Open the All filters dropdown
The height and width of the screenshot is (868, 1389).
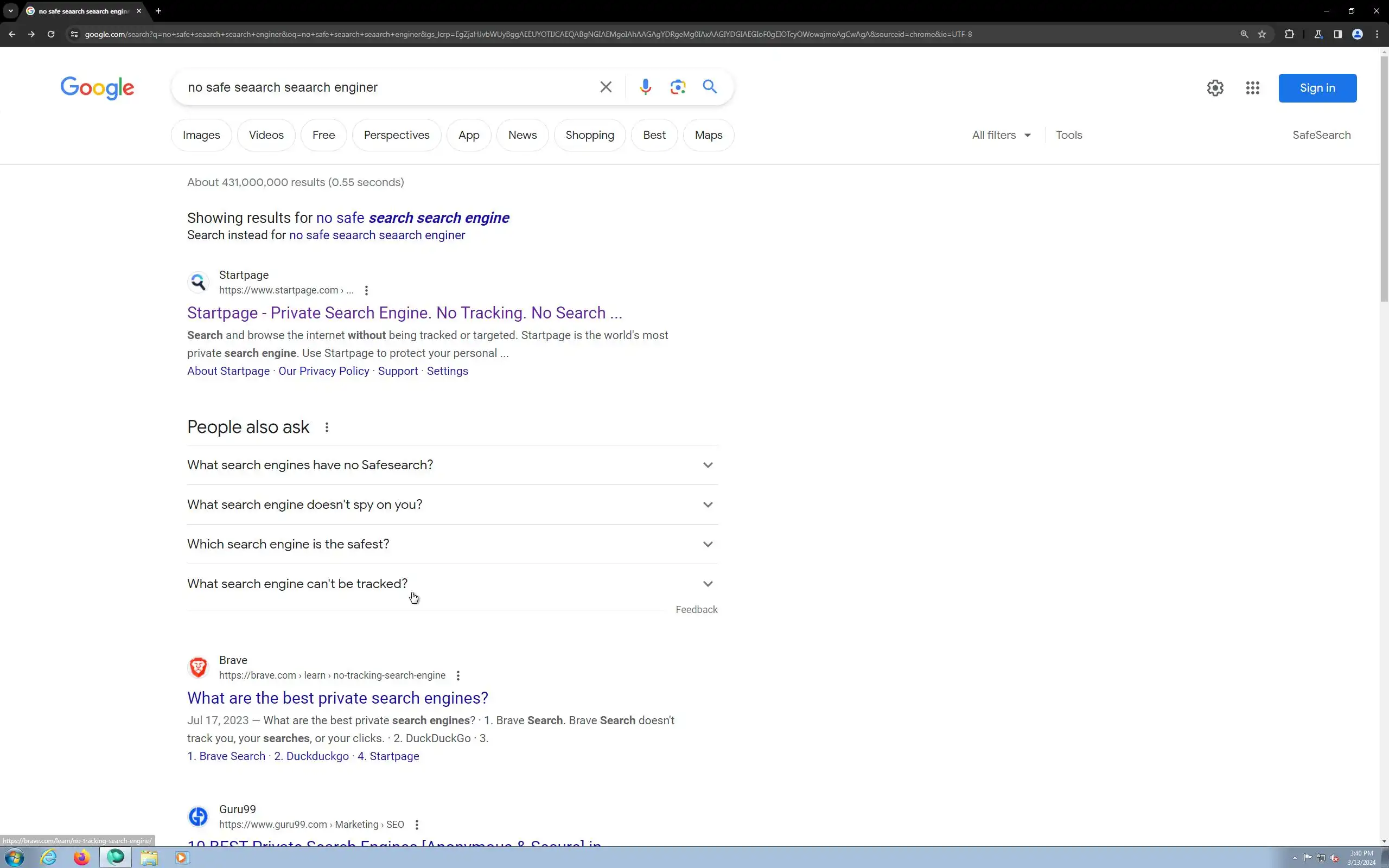click(1001, 135)
